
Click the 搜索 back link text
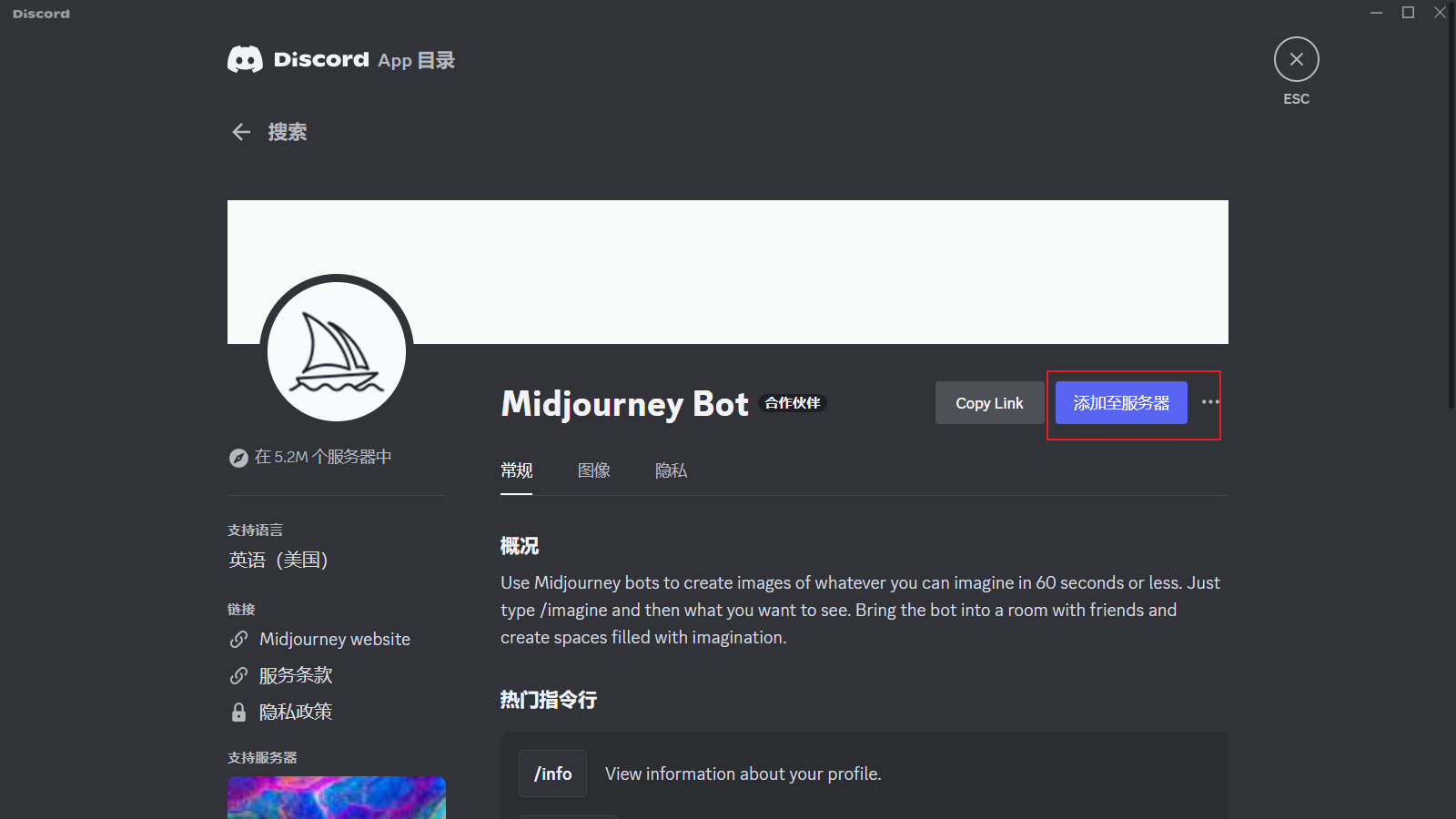pyautogui.click(x=288, y=132)
